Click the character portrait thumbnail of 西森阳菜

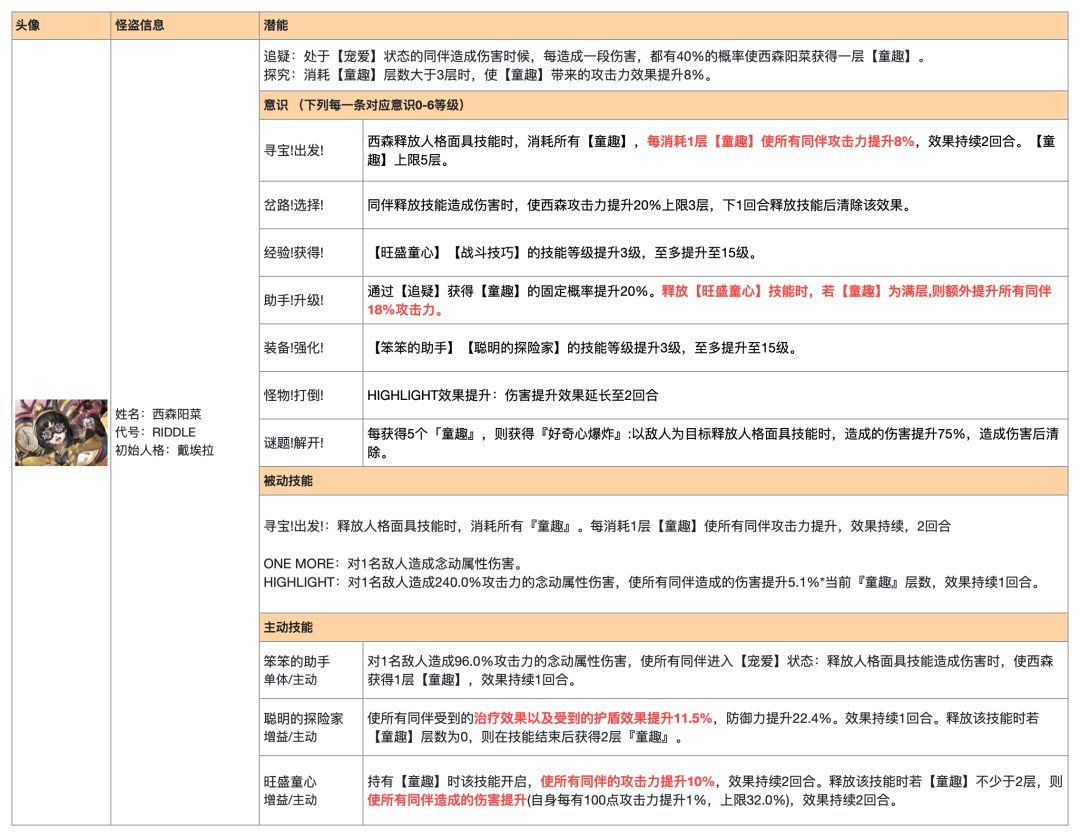click(x=61, y=432)
